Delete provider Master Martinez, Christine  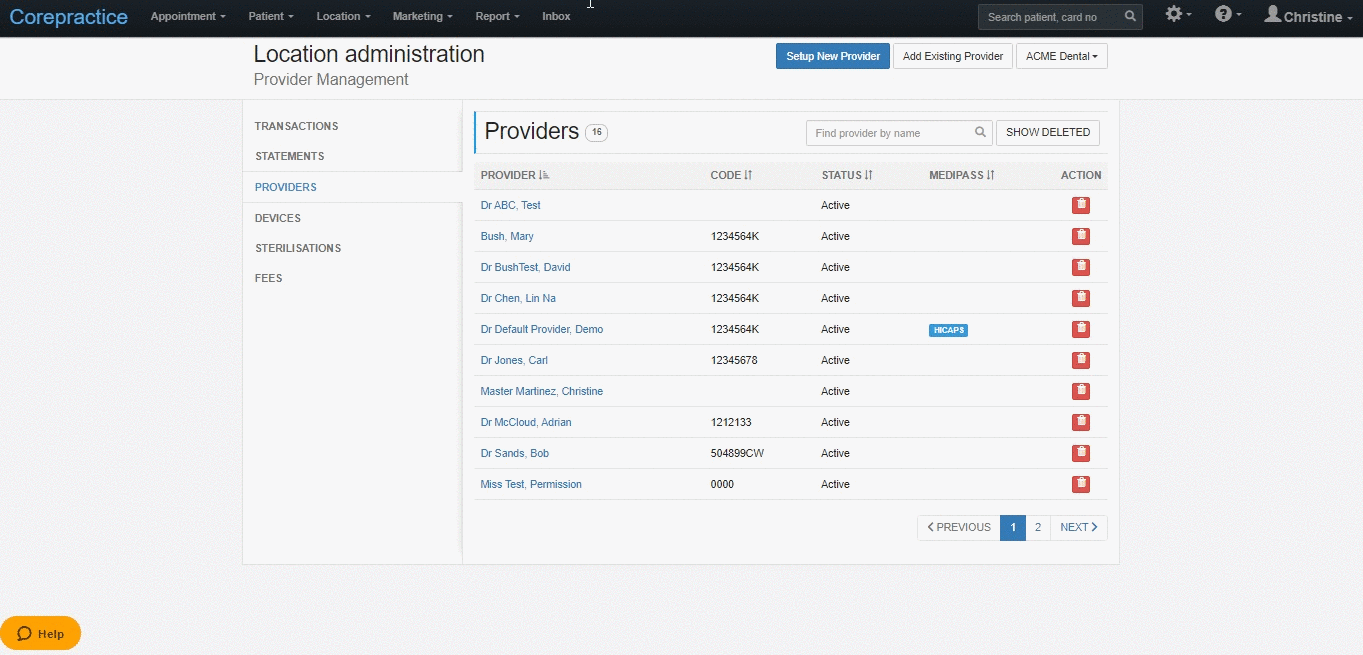[1080, 391]
